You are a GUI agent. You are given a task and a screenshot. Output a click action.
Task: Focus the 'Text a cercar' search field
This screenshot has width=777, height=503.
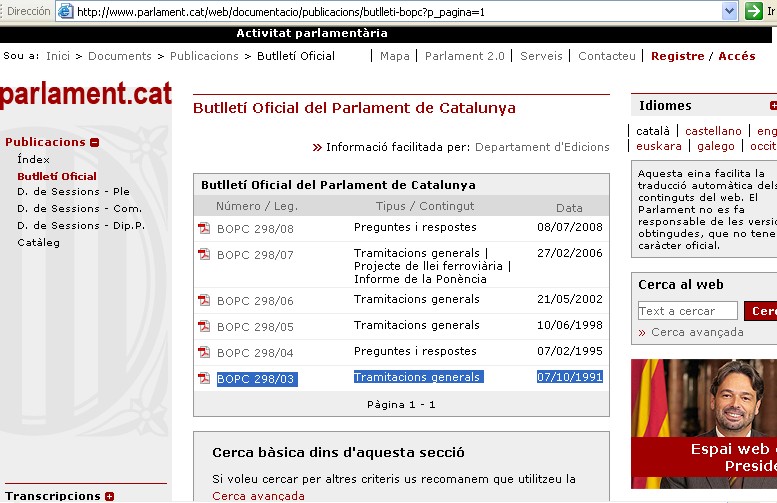tap(688, 311)
